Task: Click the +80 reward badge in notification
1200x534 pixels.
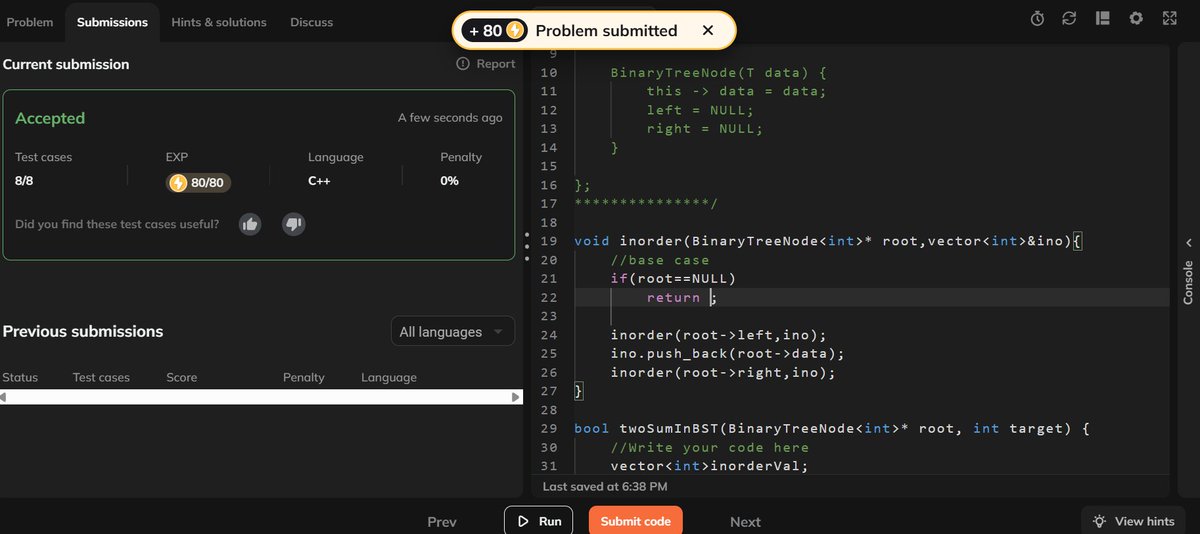Action: point(494,30)
